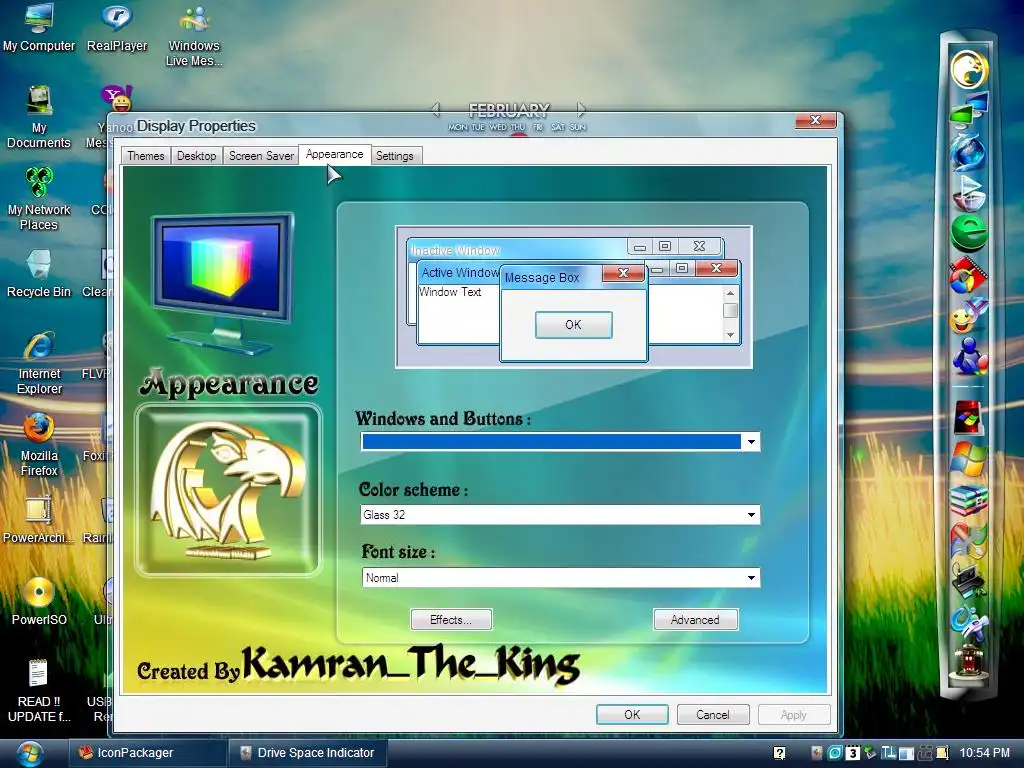Open My Network Places on desktop

coord(39,199)
